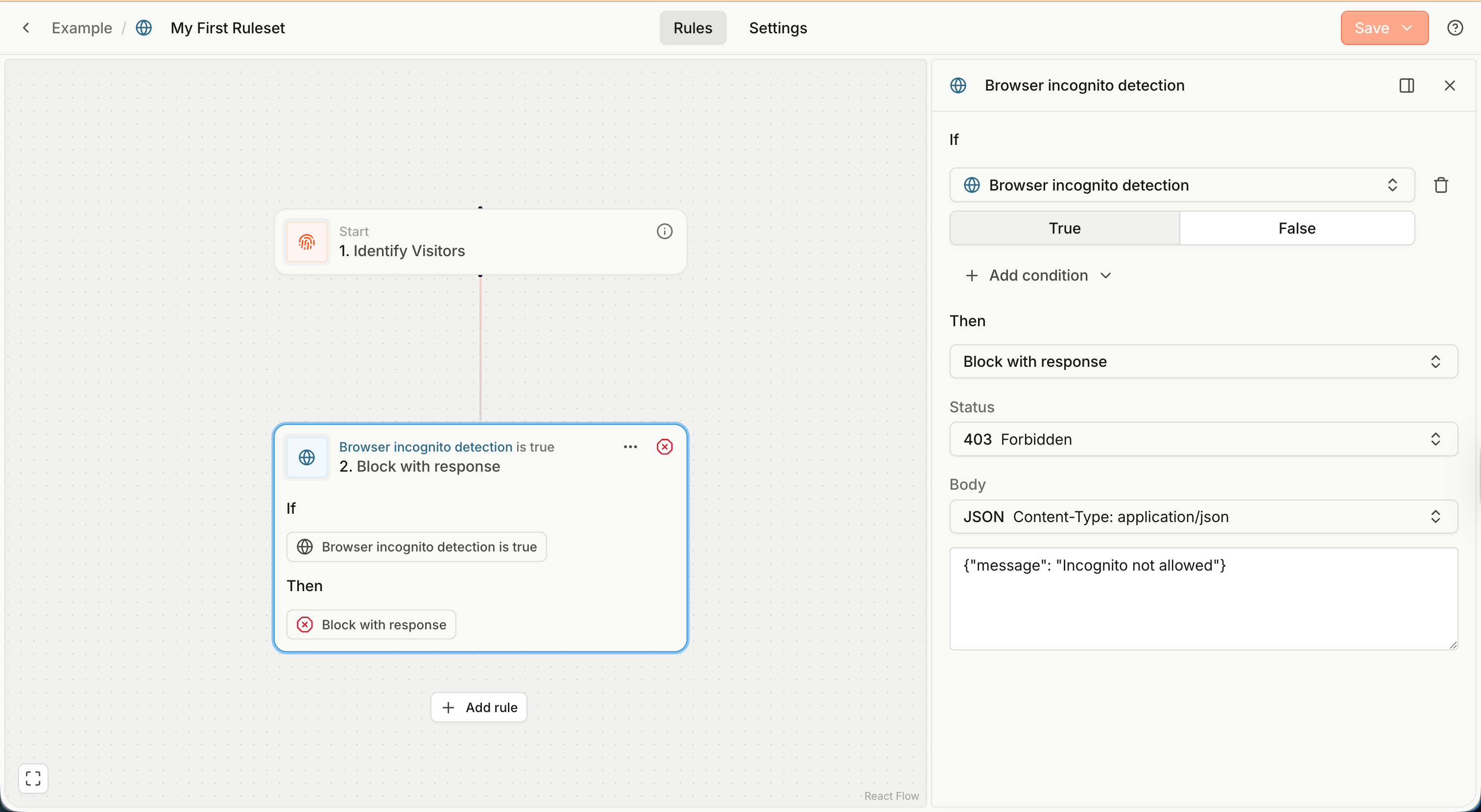Open three-dots menu on Block rule node
Viewport: 1481px width, 812px height.
pyautogui.click(x=630, y=447)
